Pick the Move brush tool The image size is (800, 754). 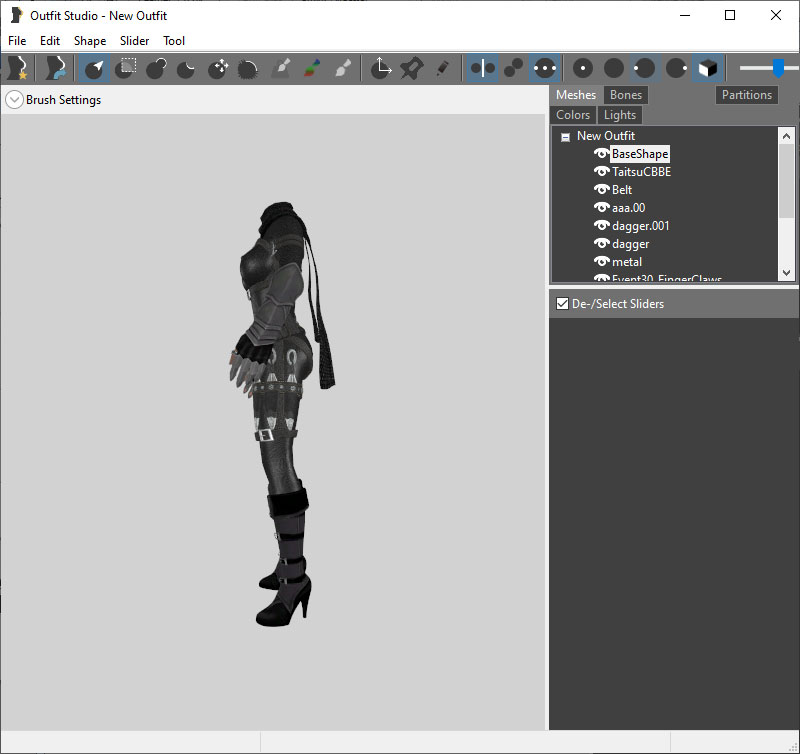point(218,68)
